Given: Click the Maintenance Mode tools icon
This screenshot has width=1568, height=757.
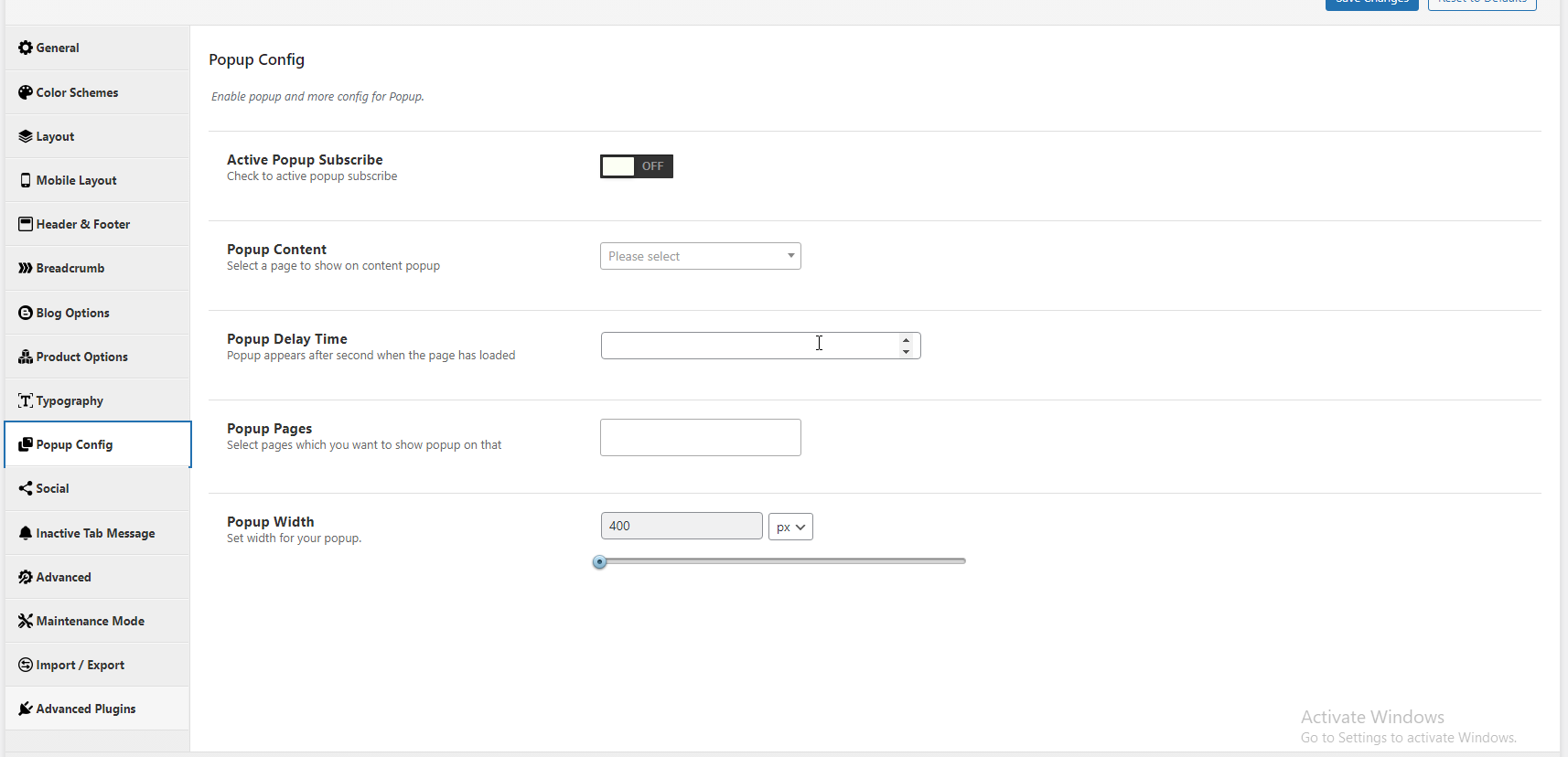Looking at the screenshot, I should pyautogui.click(x=26, y=621).
